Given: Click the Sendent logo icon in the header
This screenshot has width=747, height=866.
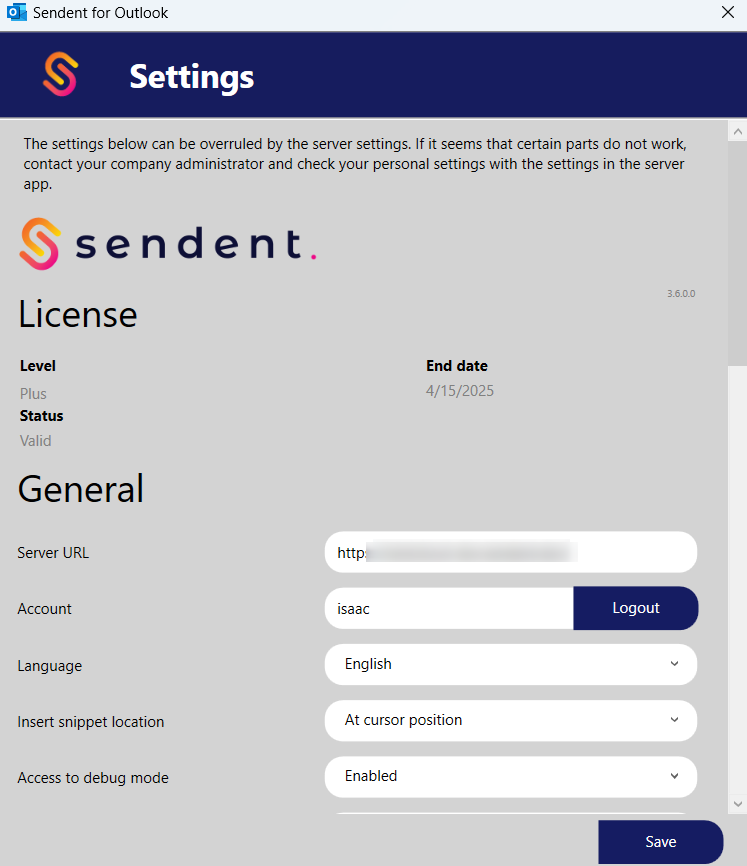Looking at the screenshot, I should (61, 75).
